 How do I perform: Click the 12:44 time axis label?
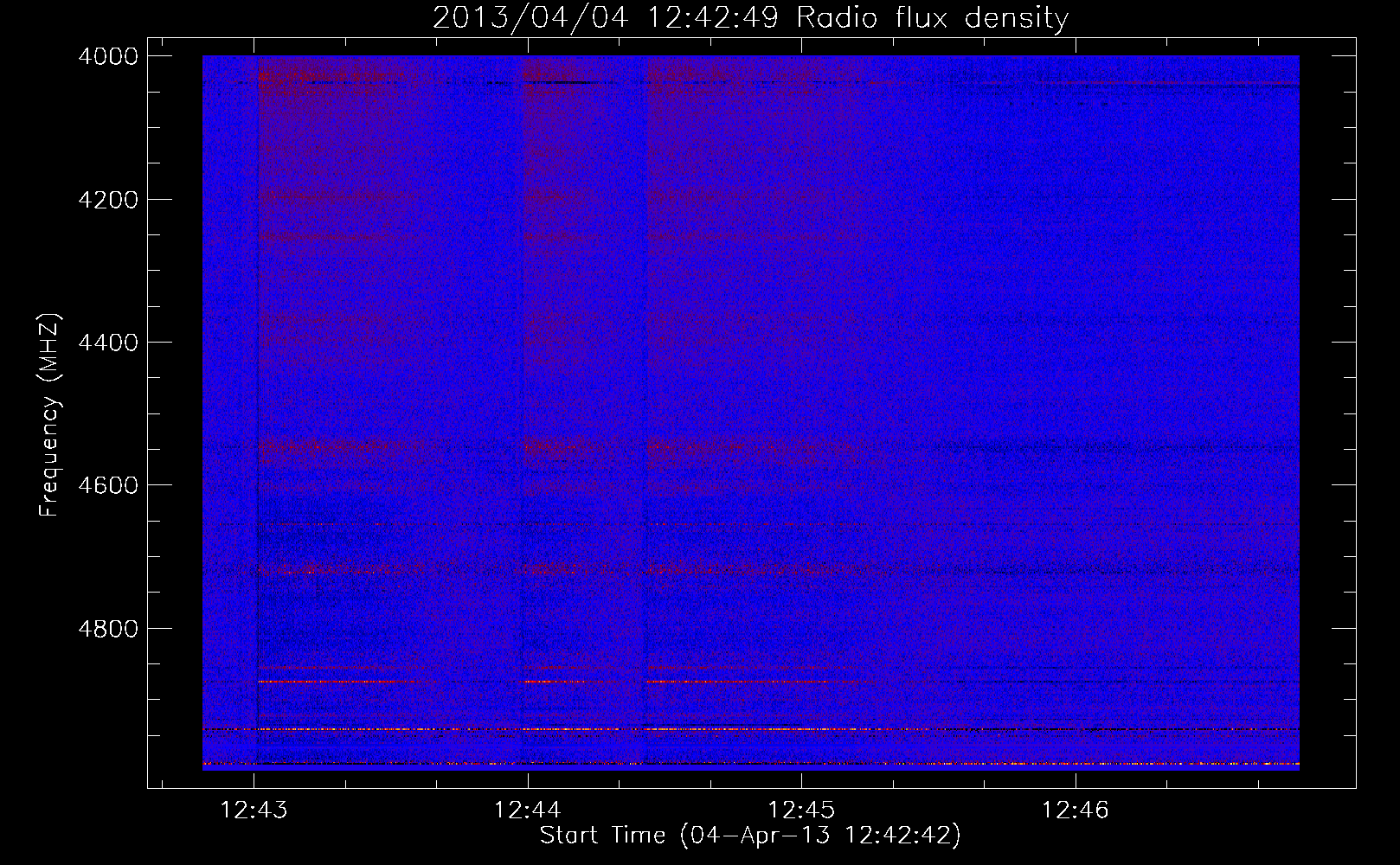(x=527, y=810)
